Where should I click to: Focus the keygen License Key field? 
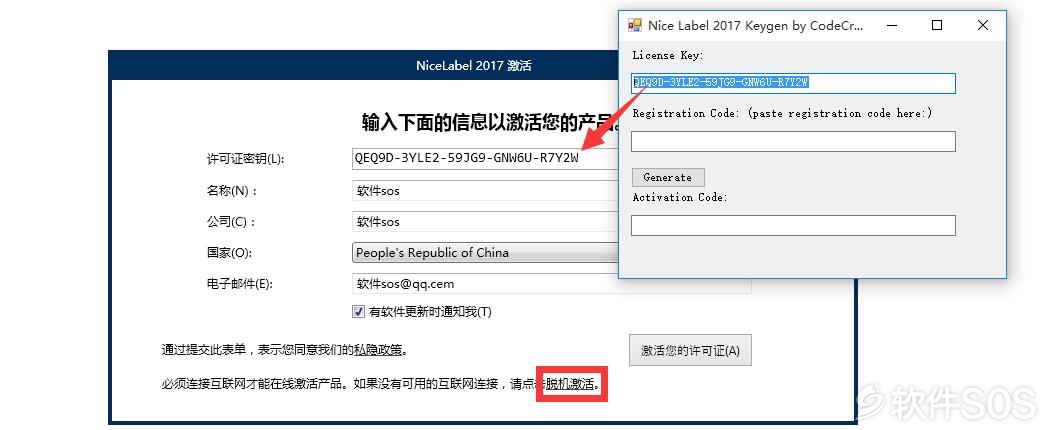click(x=793, y=83)
